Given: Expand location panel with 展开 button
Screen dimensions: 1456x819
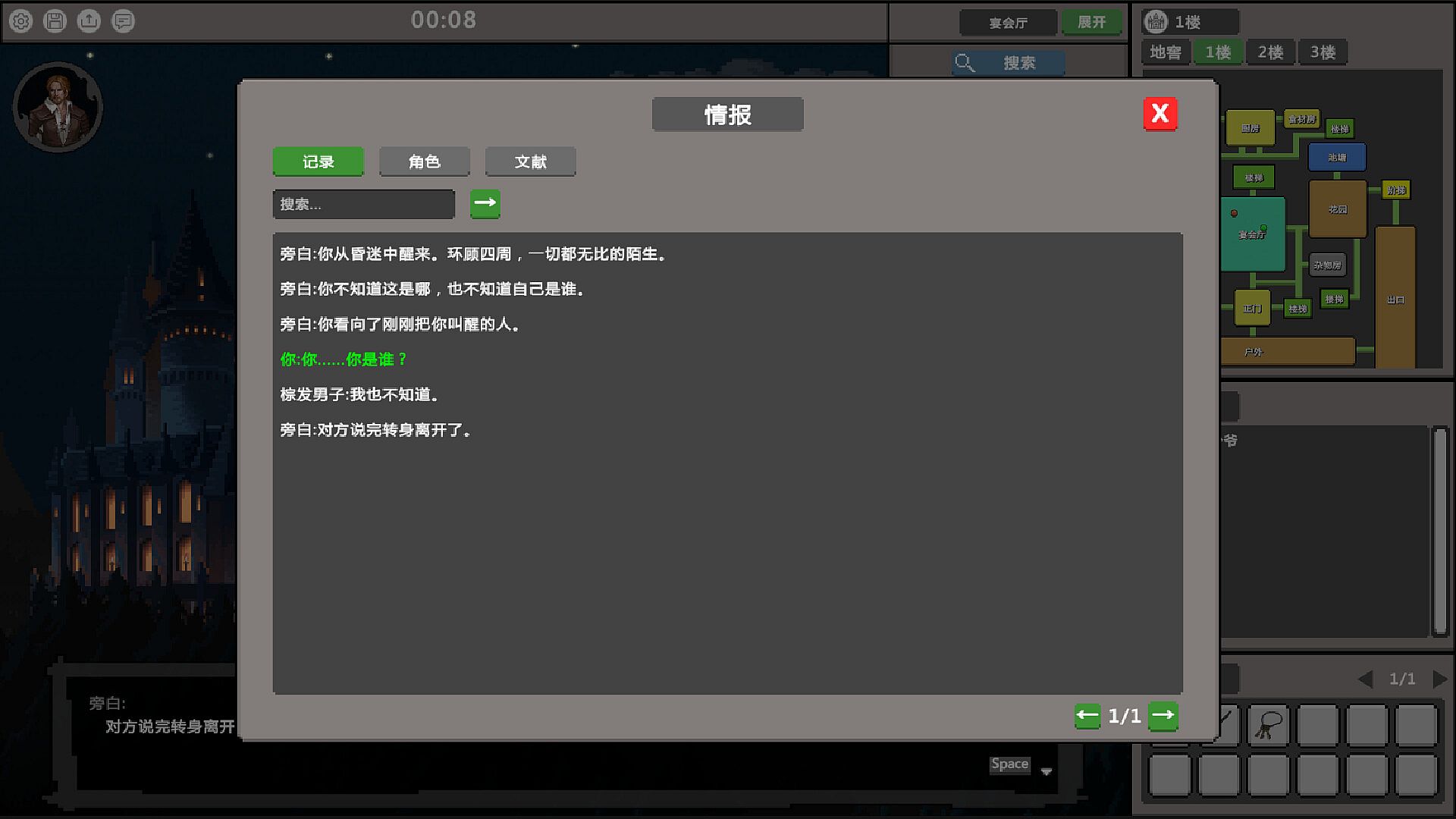Looking at the screenshot, I should [1091, 22].
